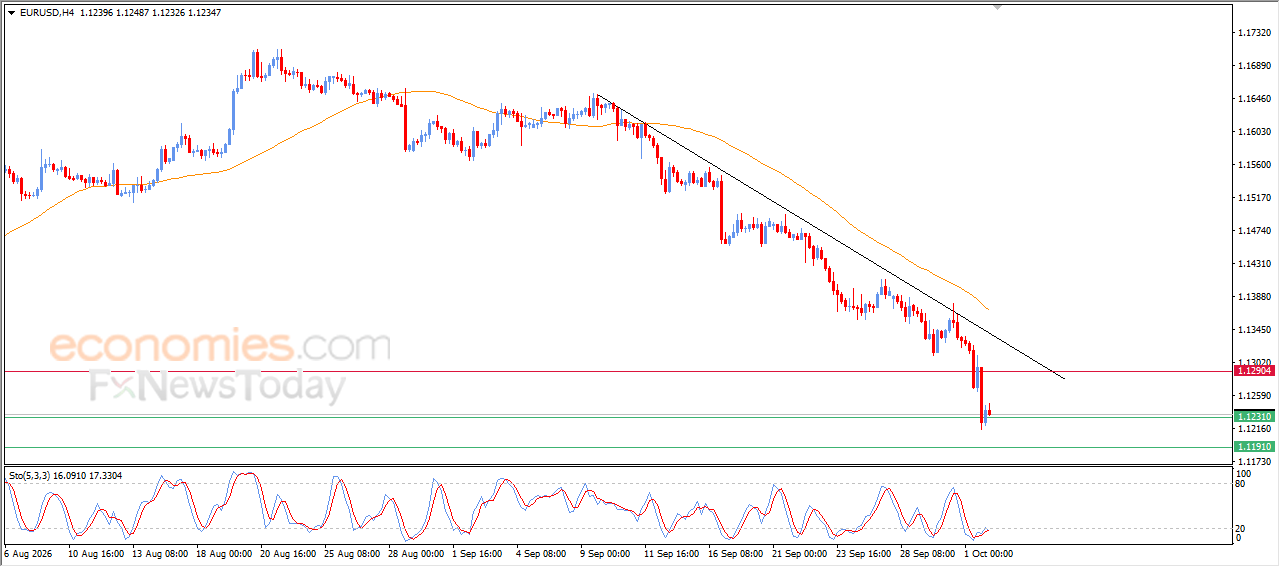
Task: Click the 1.12590 price scale label
Action: (1254, 396)
